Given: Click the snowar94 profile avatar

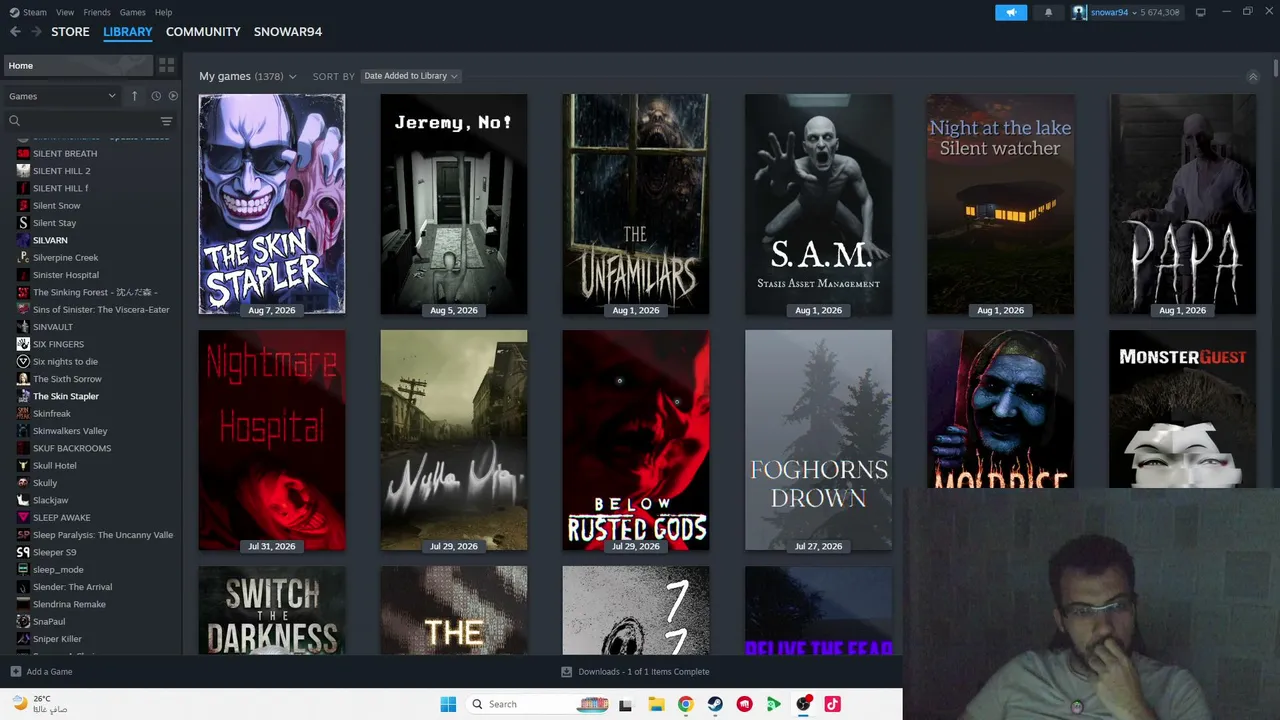Looking at the screenshot, I should coord(1079,12).
